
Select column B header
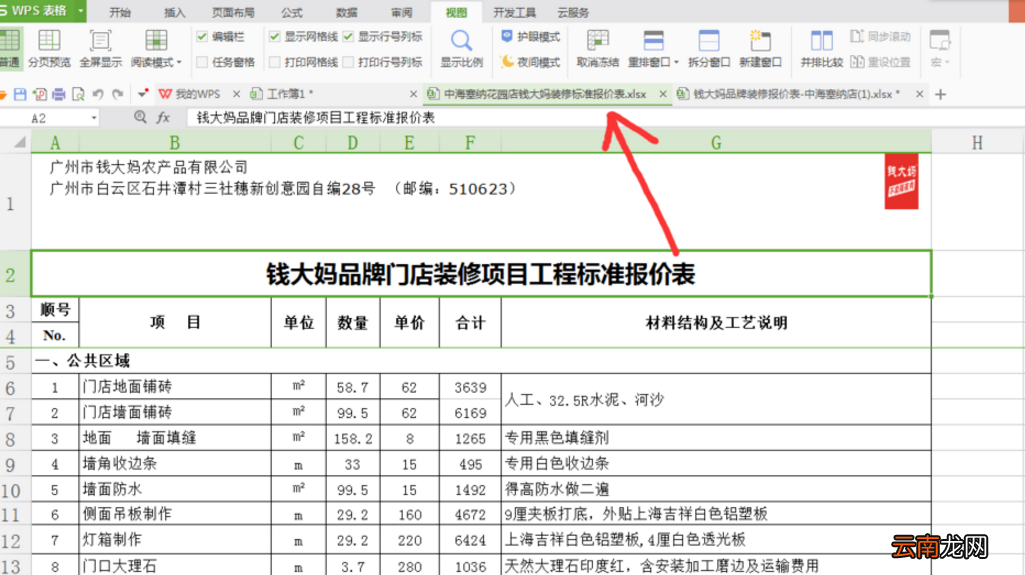(175, 142)
